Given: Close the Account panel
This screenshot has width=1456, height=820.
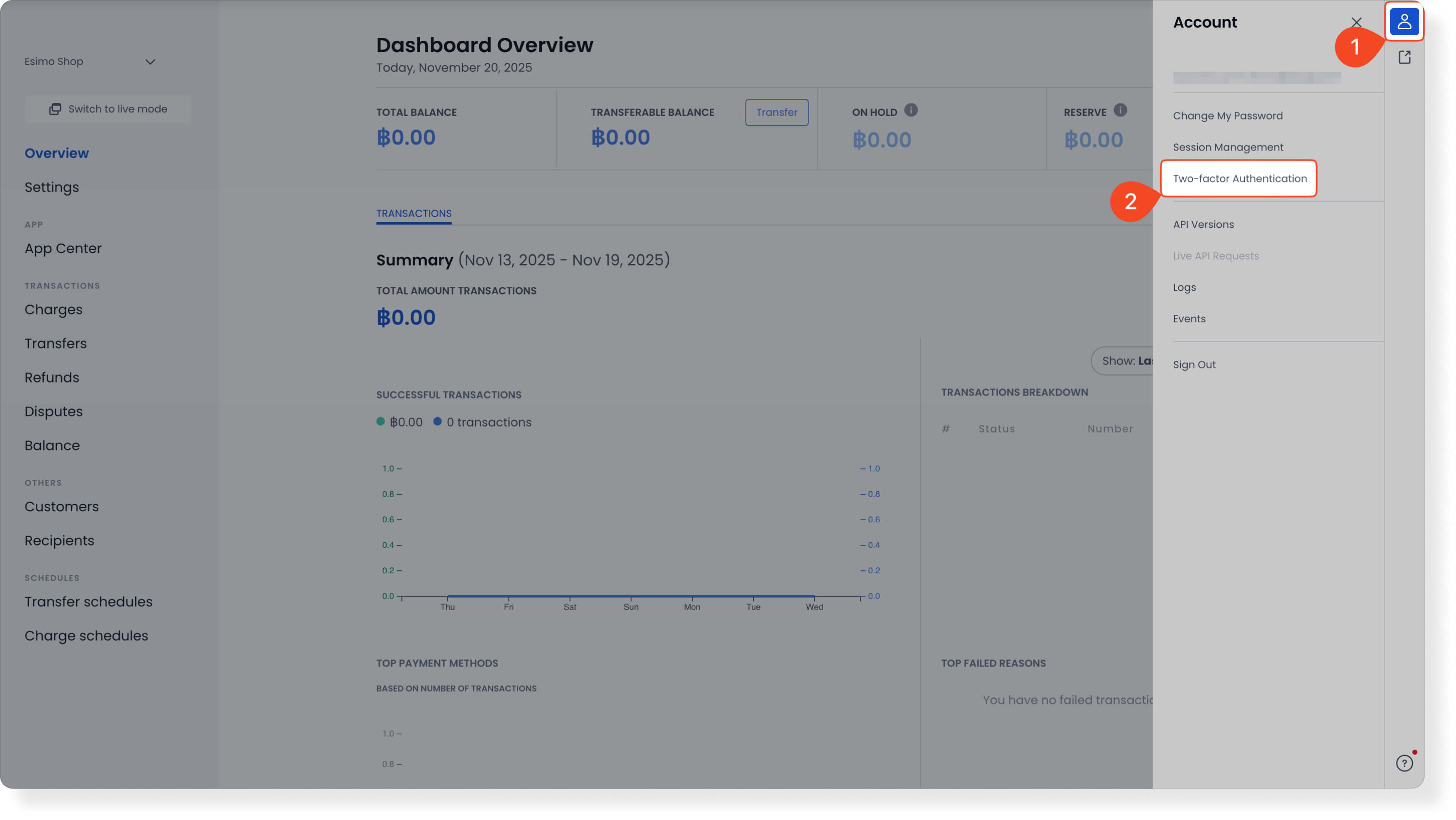Looking at the screenshot, I should (1356, 22).
